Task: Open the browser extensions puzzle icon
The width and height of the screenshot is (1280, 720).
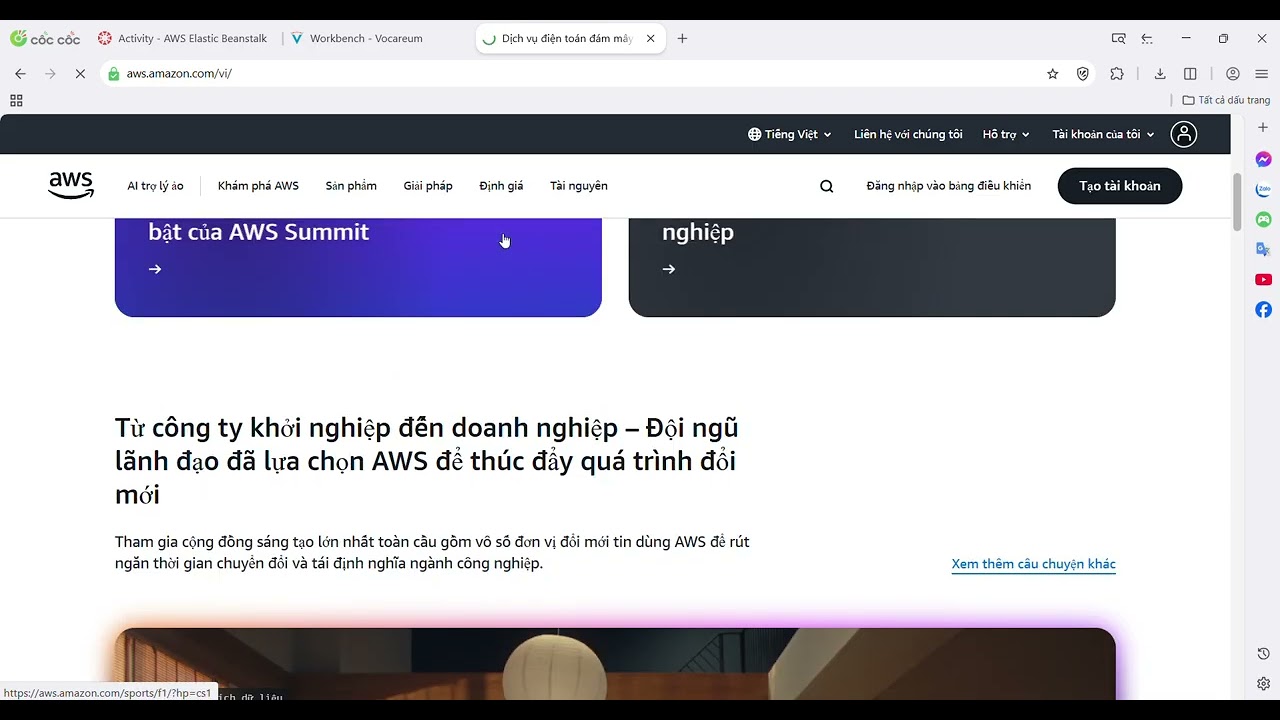Action: coord(1117,74)
